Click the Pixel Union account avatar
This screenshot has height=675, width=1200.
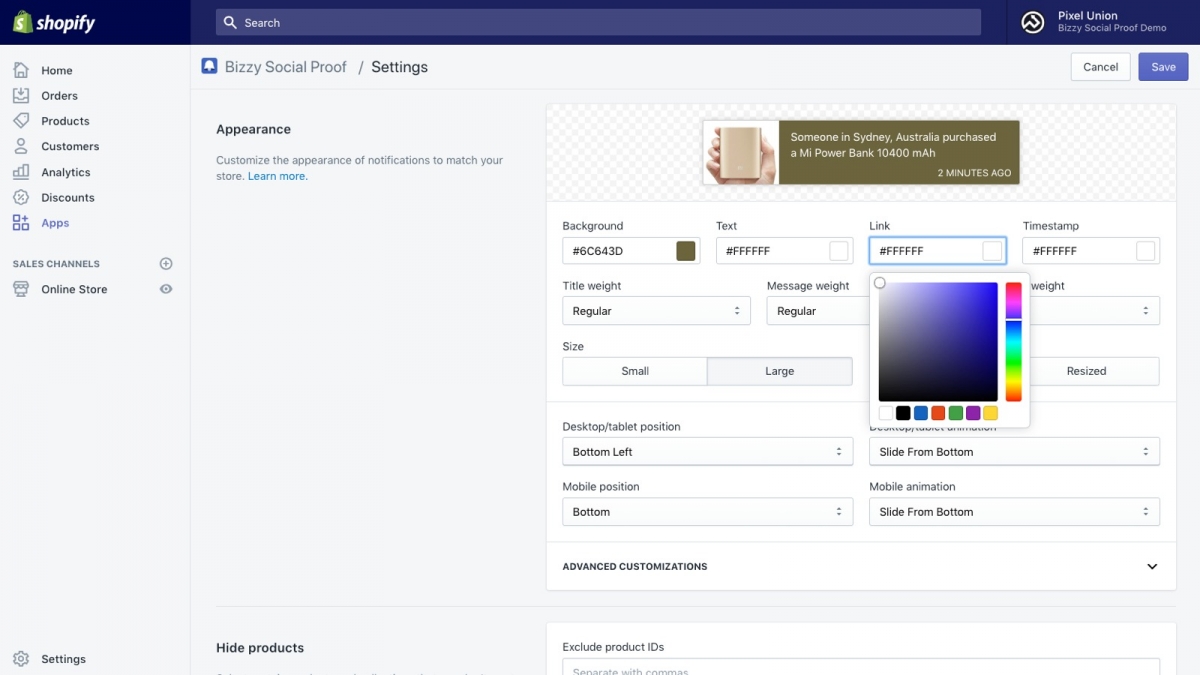tap(1033, 22)
